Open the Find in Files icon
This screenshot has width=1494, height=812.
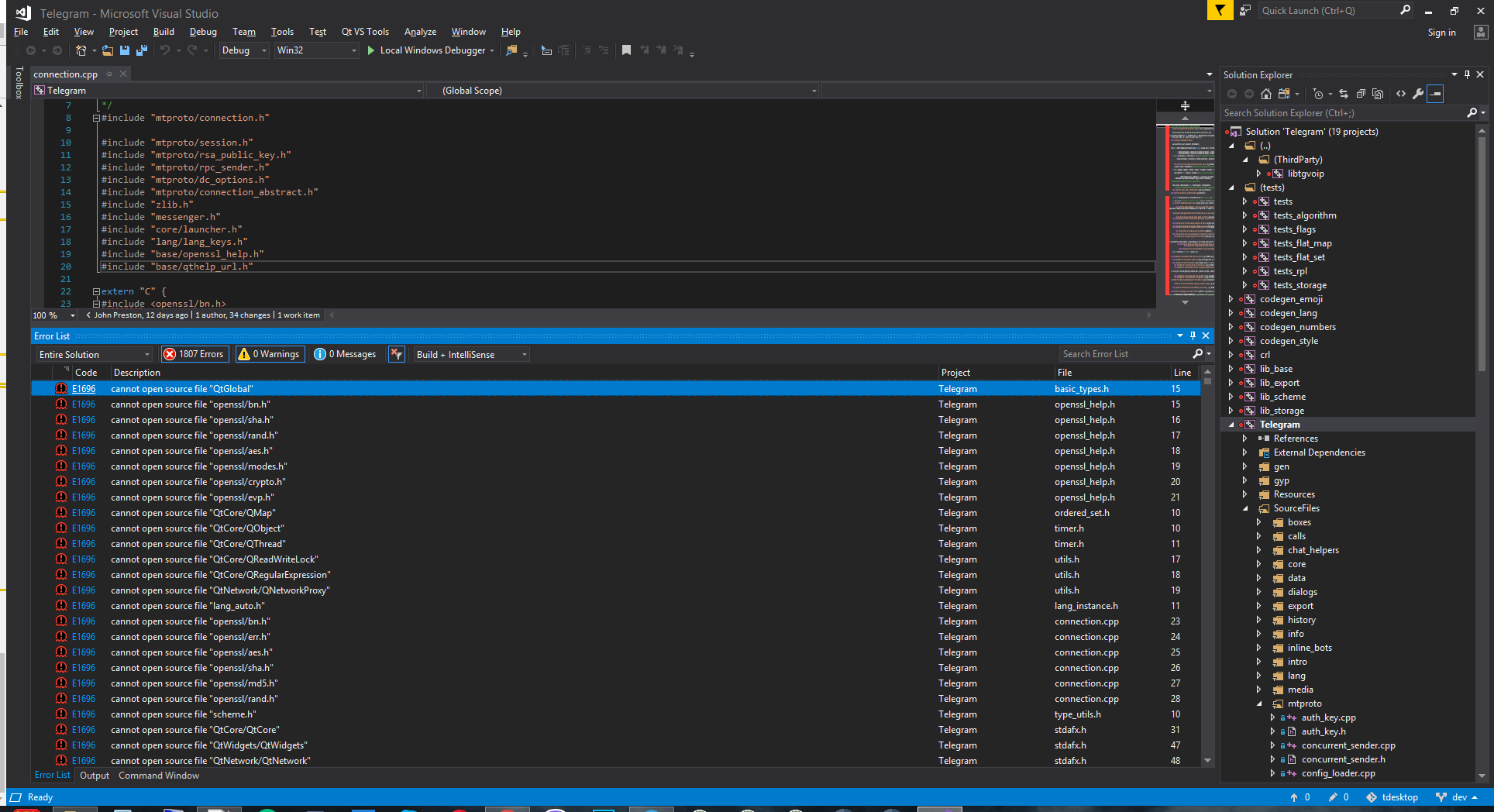pyautogui.click(x=511, y=50)
